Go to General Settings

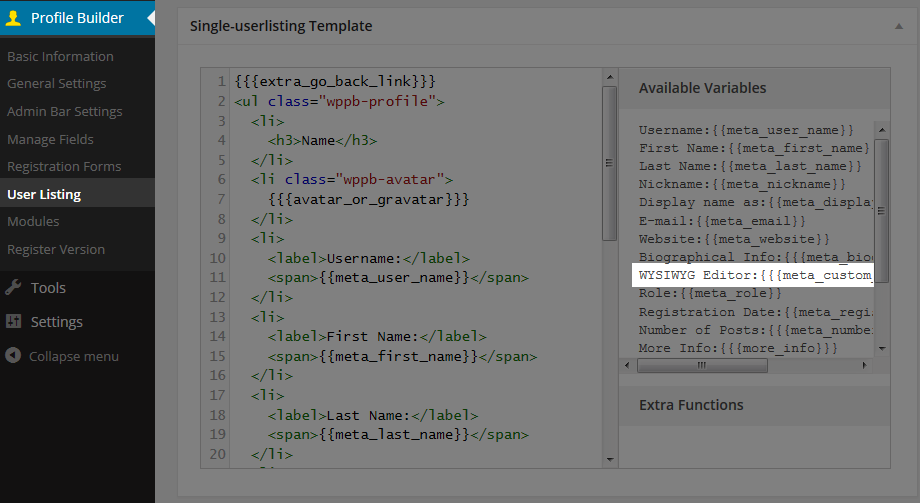(x=57, y=83)
